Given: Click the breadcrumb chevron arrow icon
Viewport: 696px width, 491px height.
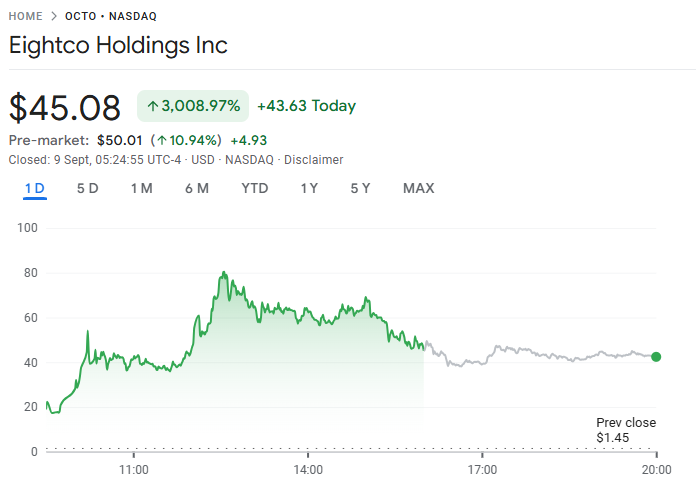Looking at the screenshot, I should pos(54,16).
